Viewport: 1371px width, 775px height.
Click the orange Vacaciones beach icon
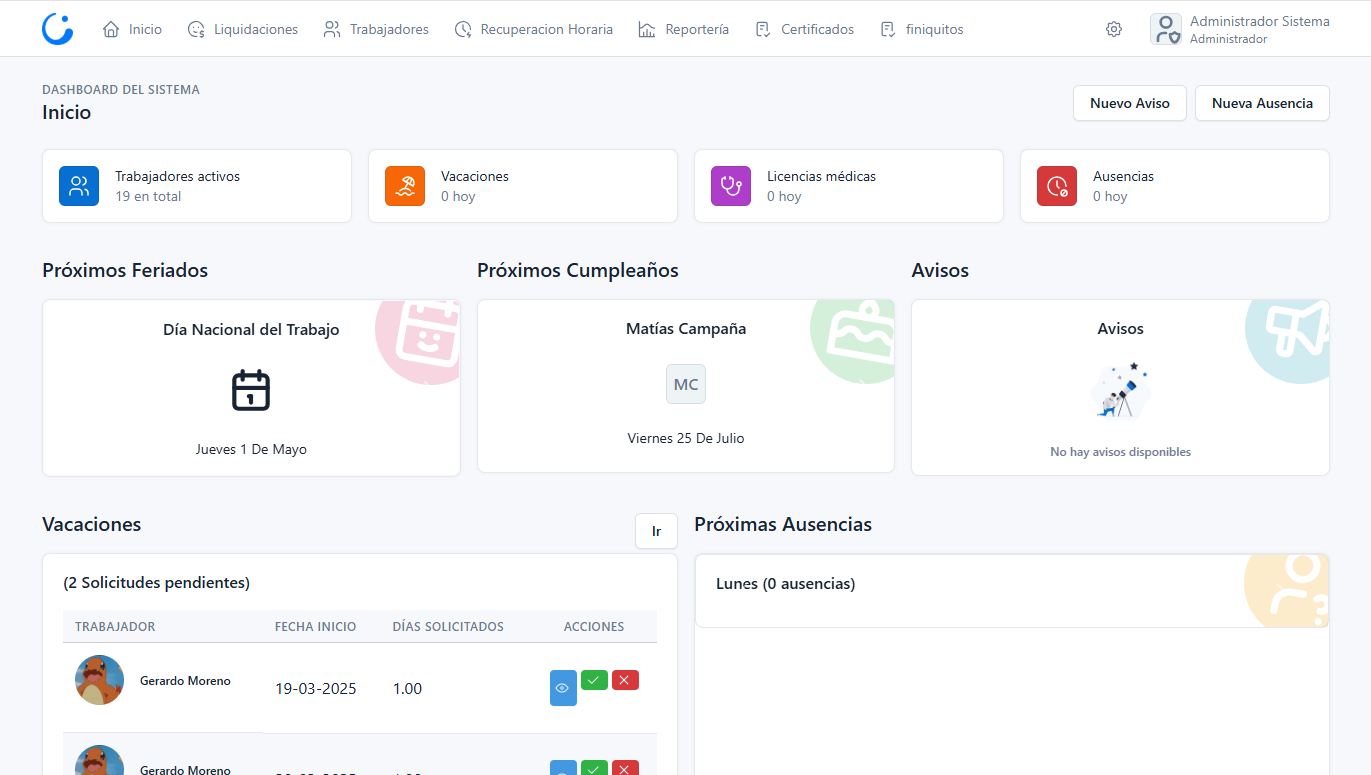[x=405, y=186]
